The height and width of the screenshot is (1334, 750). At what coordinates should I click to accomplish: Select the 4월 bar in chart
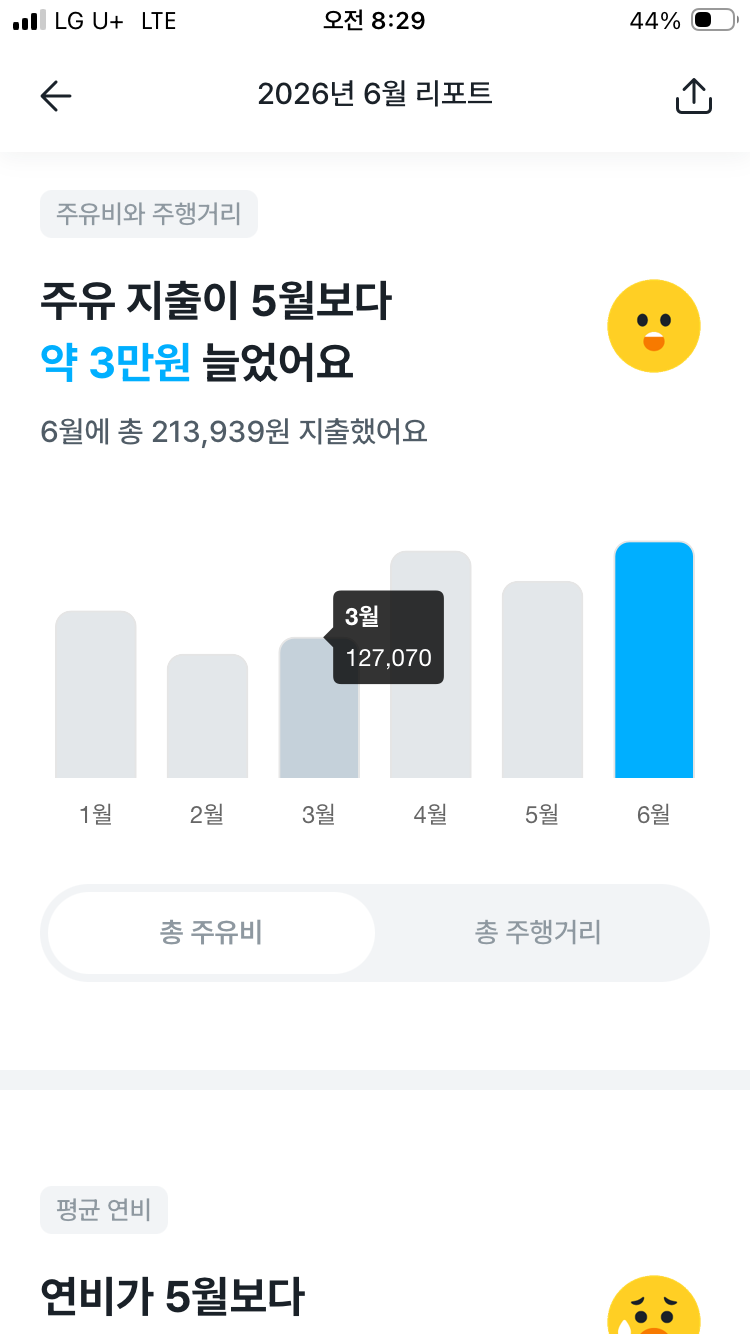430,664
